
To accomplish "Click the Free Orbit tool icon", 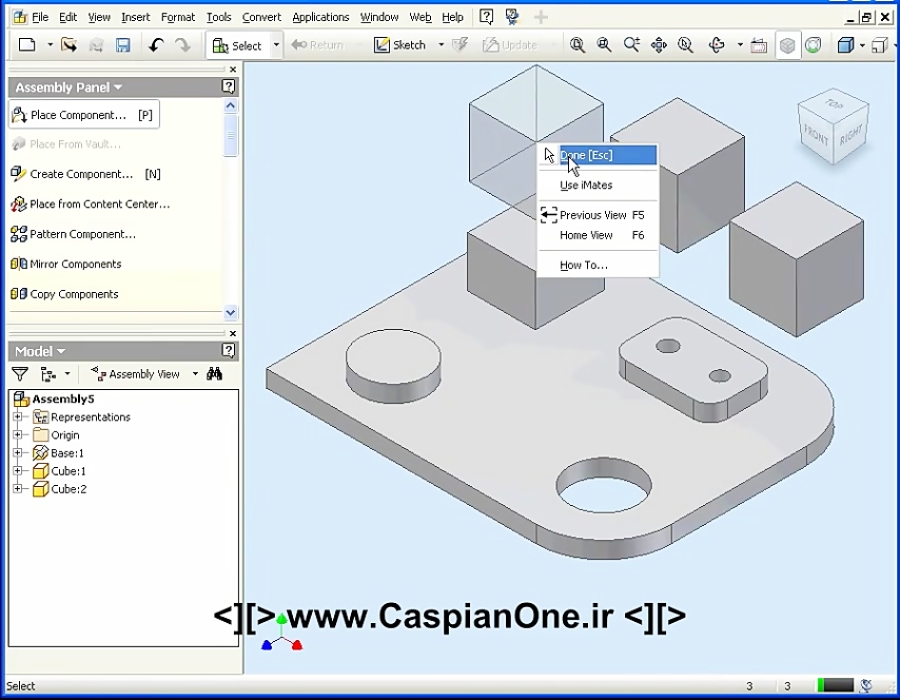I will [x=718, y=45].
